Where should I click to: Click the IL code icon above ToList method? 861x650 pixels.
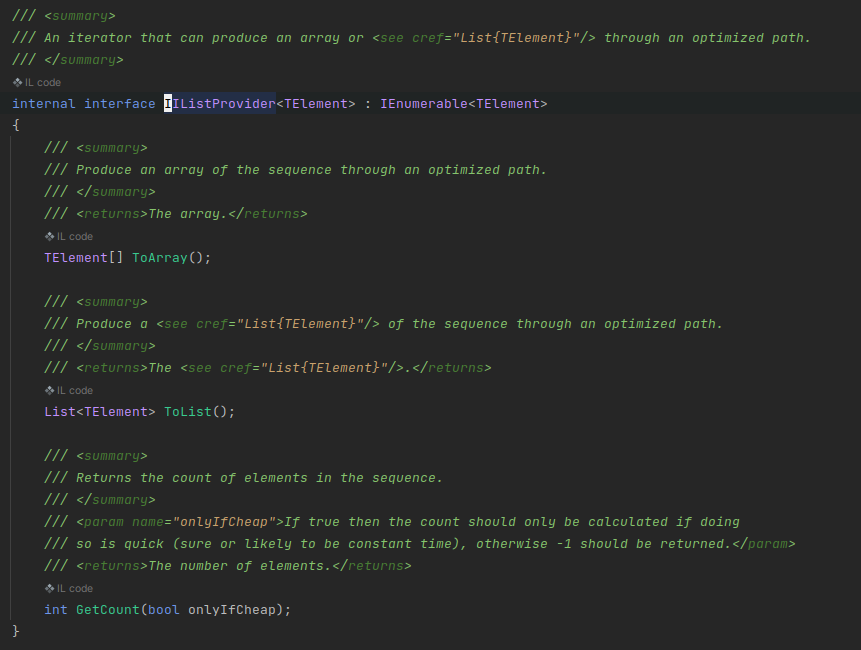[x=49, y=390]
